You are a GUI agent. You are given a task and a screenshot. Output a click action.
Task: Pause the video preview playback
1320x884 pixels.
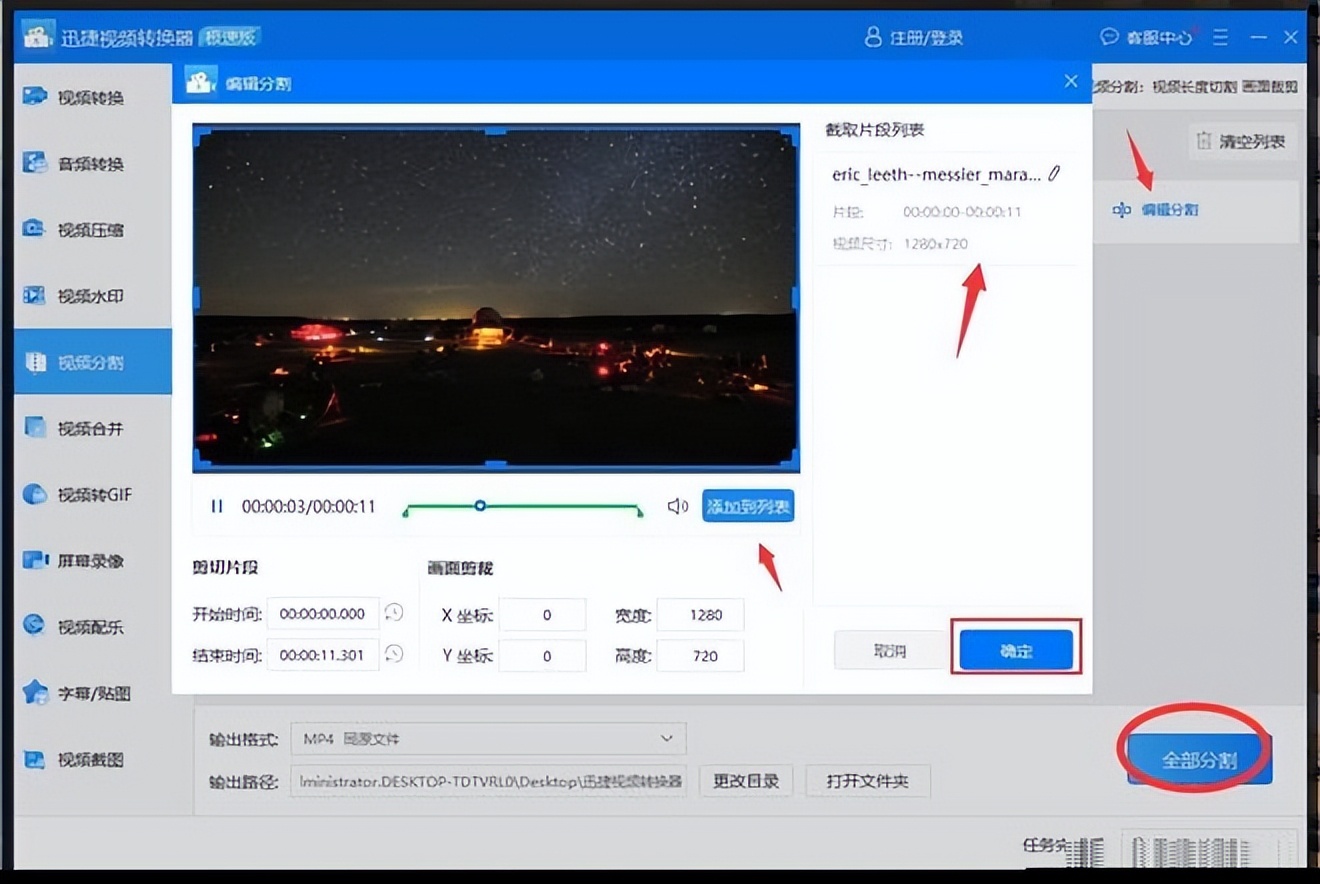pos(217,506)
